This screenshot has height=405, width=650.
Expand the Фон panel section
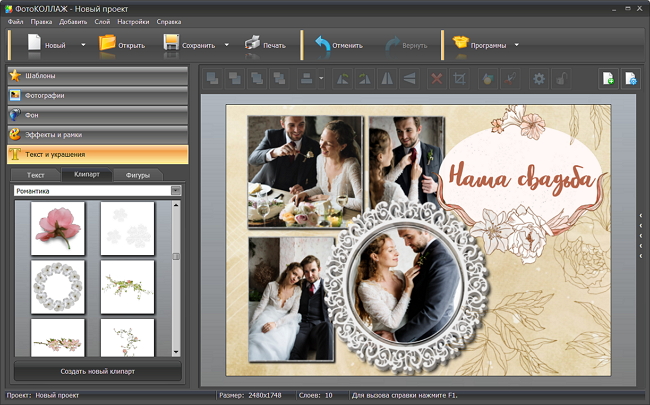click(97, 115)
